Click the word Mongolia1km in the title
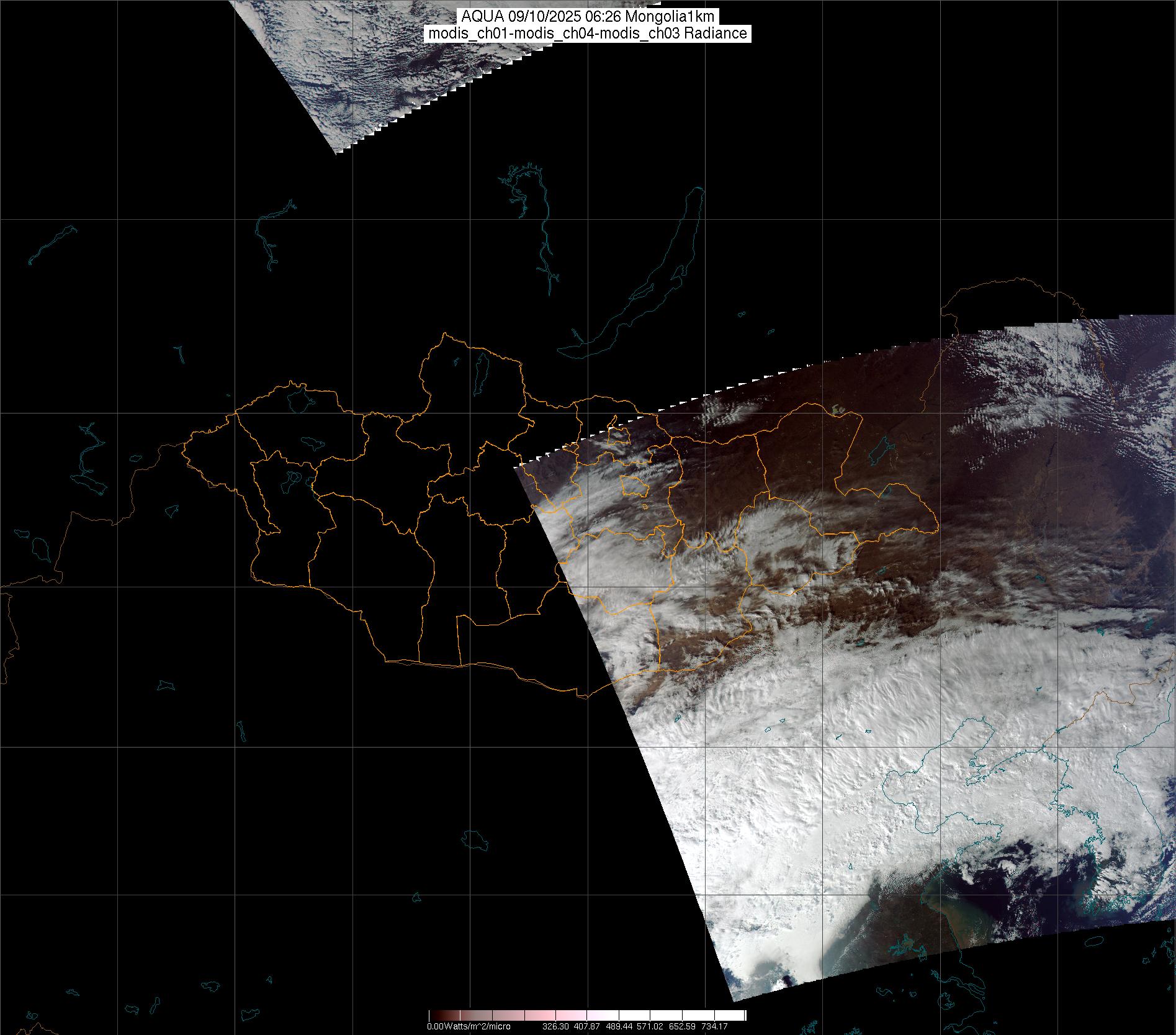The height and width of the screenshot is (1035, 1176). pyautogui.click(x=670, y=17)
